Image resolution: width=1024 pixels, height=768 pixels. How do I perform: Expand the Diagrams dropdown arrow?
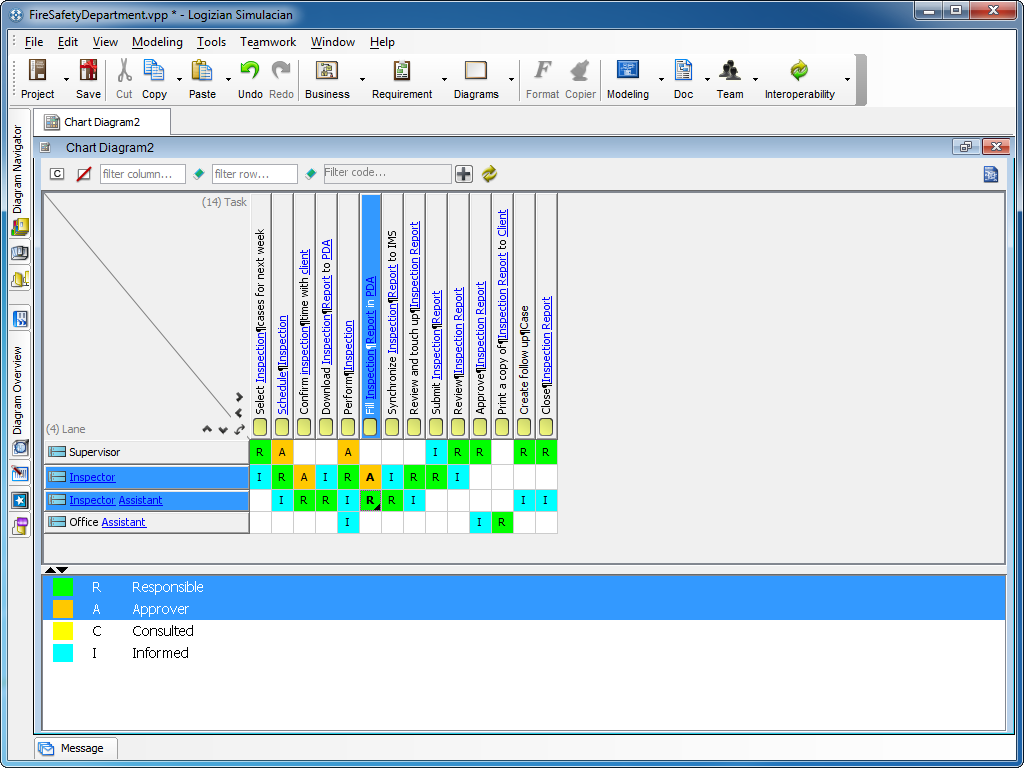[512, 80]
